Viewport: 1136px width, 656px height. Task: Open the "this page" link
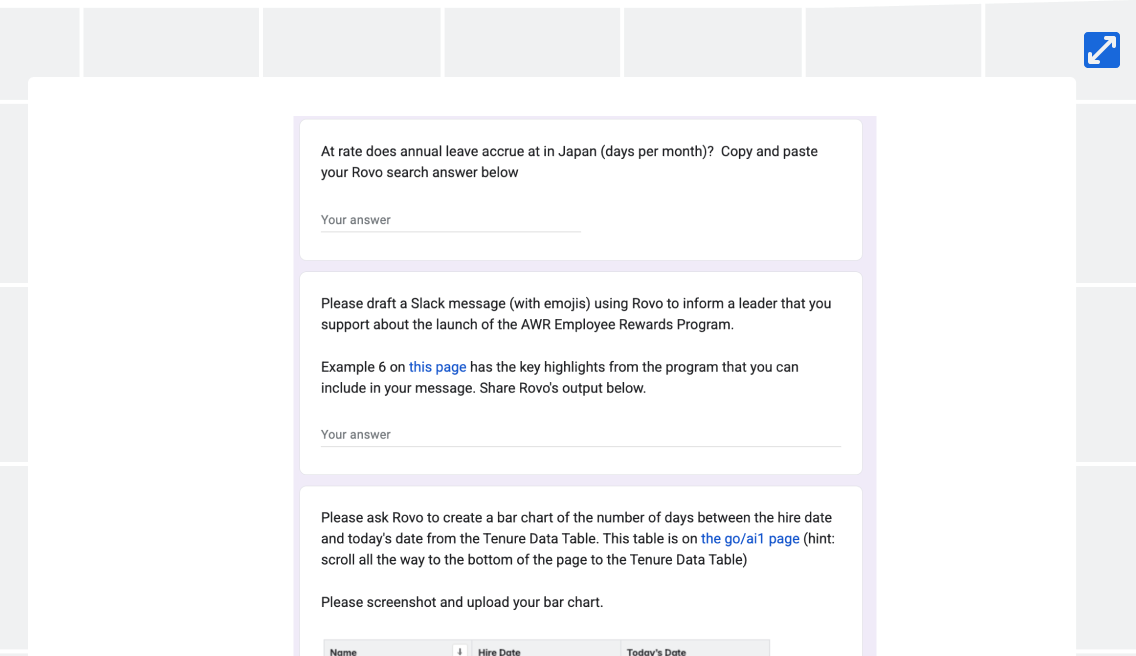point(438,367)
